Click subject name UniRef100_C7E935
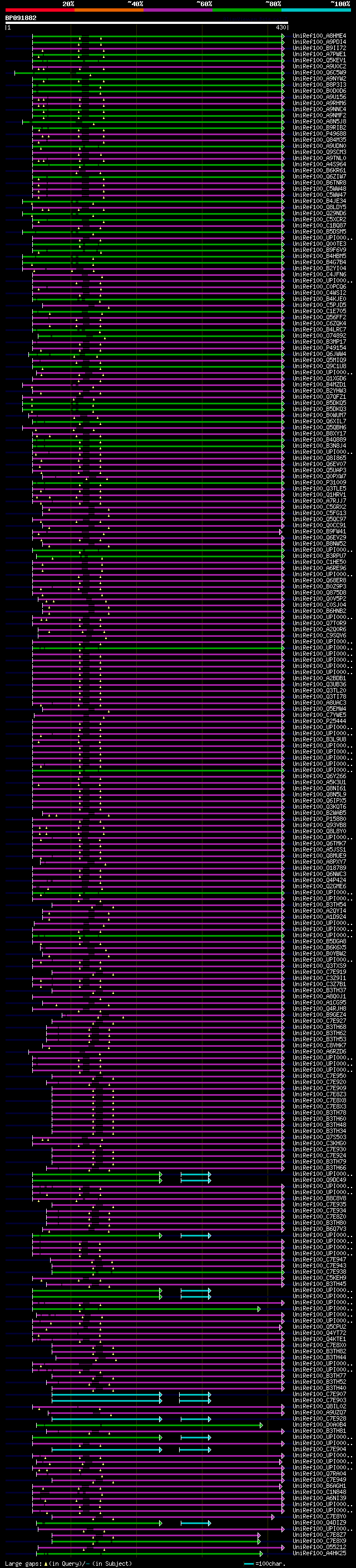This screenshot has height=1568, width=356. click(x=319, y=1204)
